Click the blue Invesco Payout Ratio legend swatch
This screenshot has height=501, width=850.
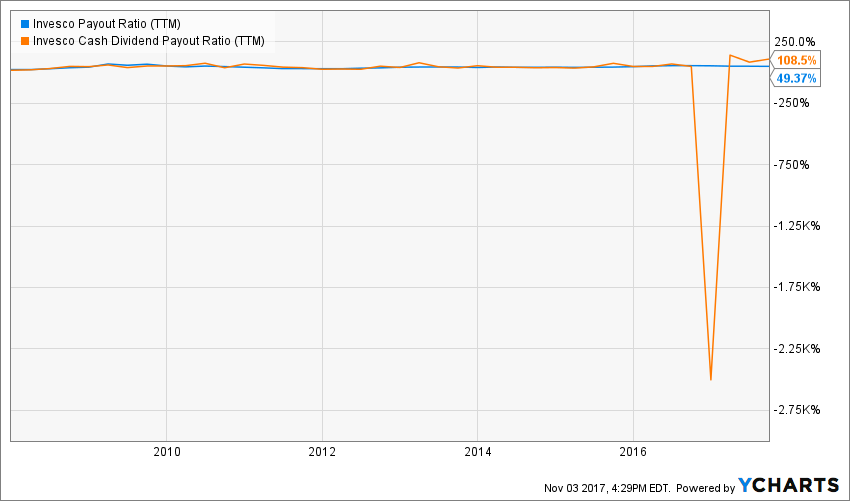point(24,24)
